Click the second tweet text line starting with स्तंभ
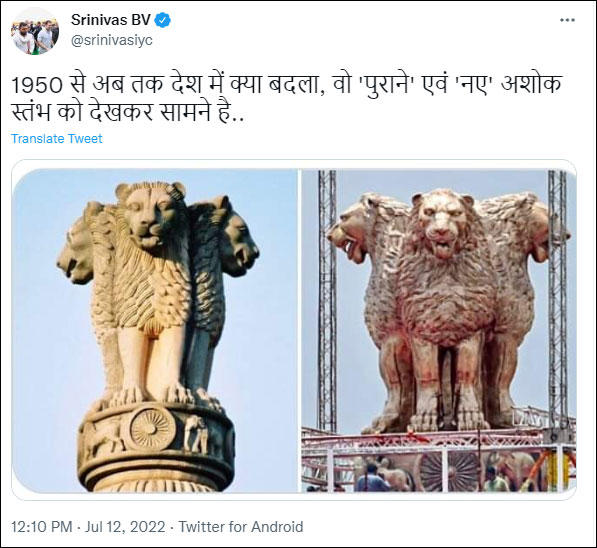The image size is (597, 548). (128, 112)
